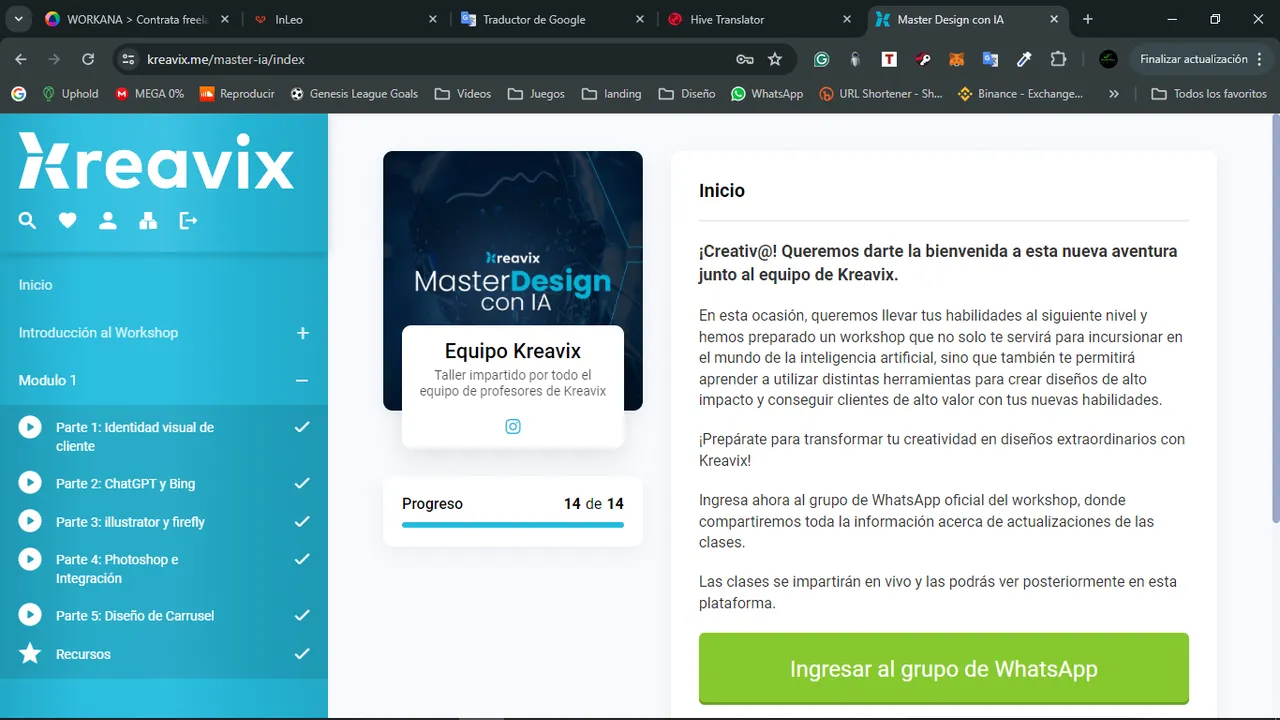The image size is (1280, 720).
Task: Open the Reproducir bookmark
Action: pyautogui.click(x=237, y=93)
